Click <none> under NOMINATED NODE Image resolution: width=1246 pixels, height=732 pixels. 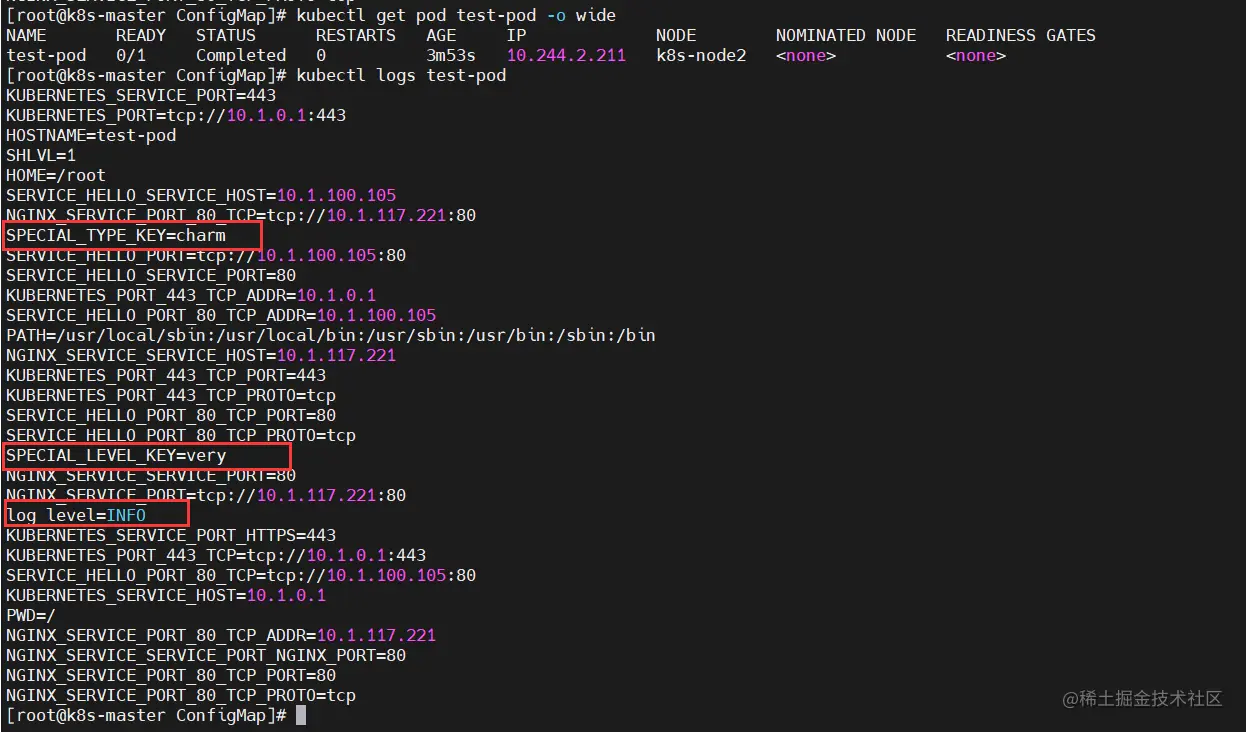click(x=806, y=55)
